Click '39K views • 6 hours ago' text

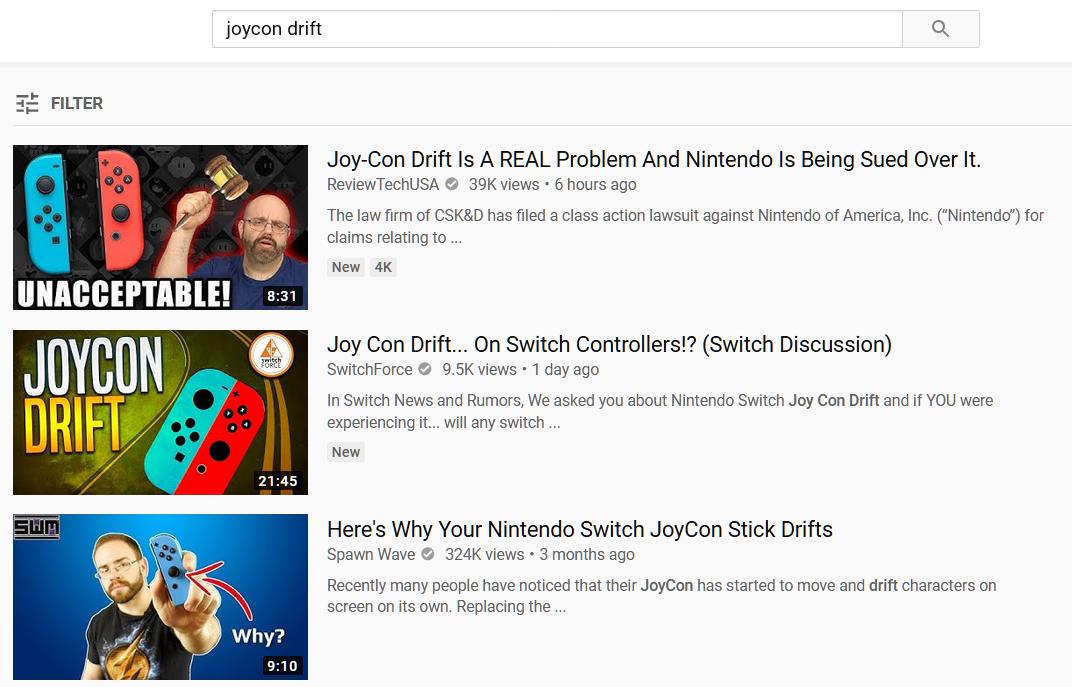(x=552, y=185)
